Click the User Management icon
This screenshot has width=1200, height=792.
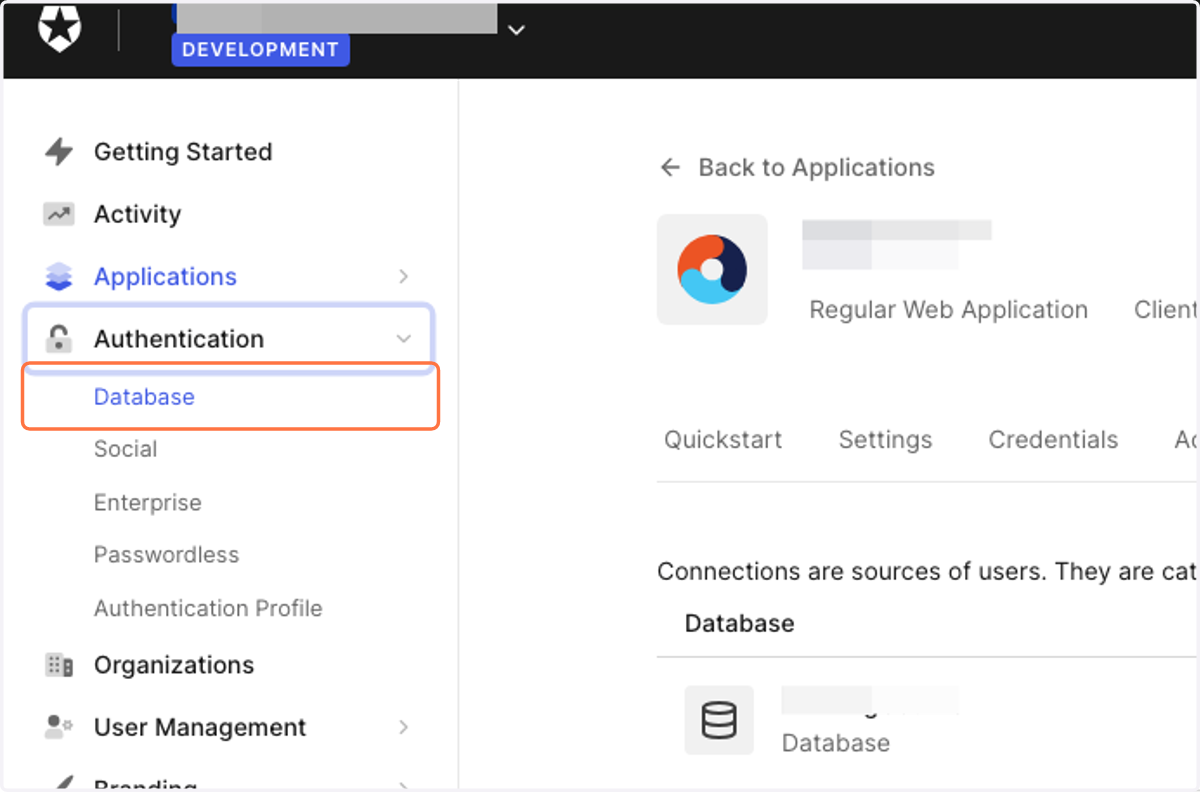(x=59, y=727)
